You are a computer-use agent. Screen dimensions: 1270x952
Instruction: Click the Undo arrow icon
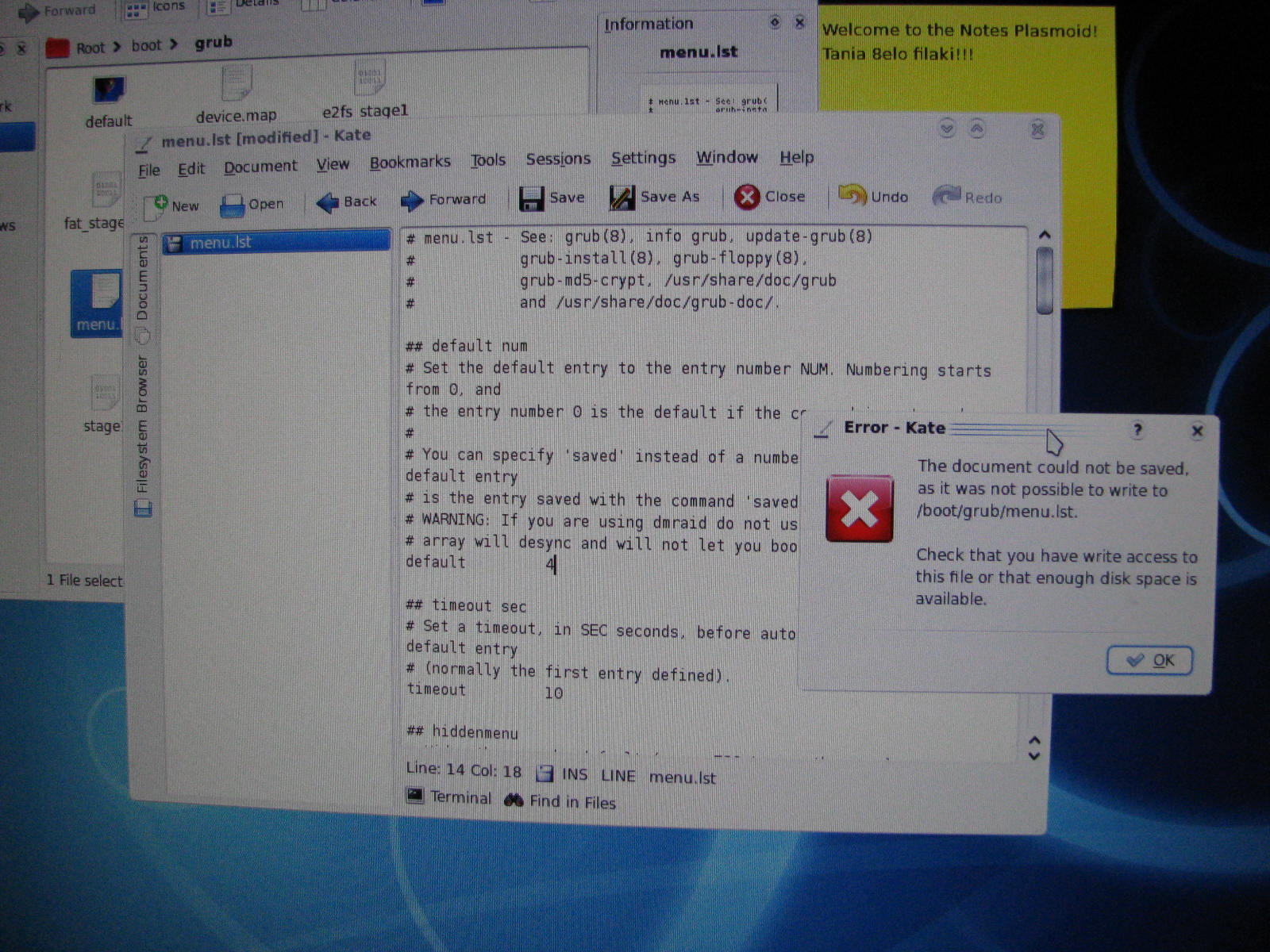(852, 195)
